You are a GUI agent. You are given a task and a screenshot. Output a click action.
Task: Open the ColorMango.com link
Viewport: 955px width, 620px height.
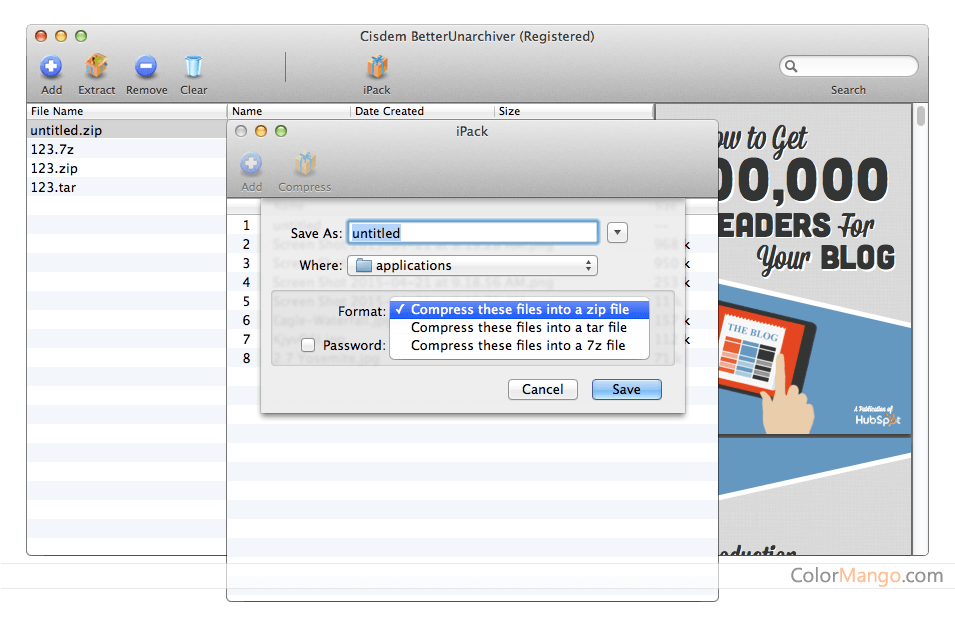866,577
